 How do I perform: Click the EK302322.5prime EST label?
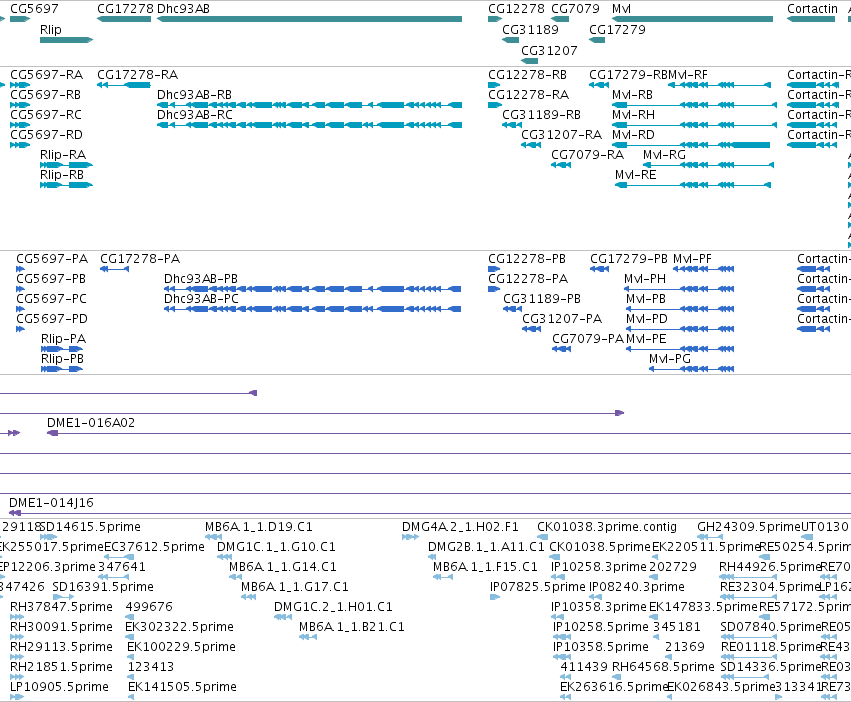click(x=180, y=627)
